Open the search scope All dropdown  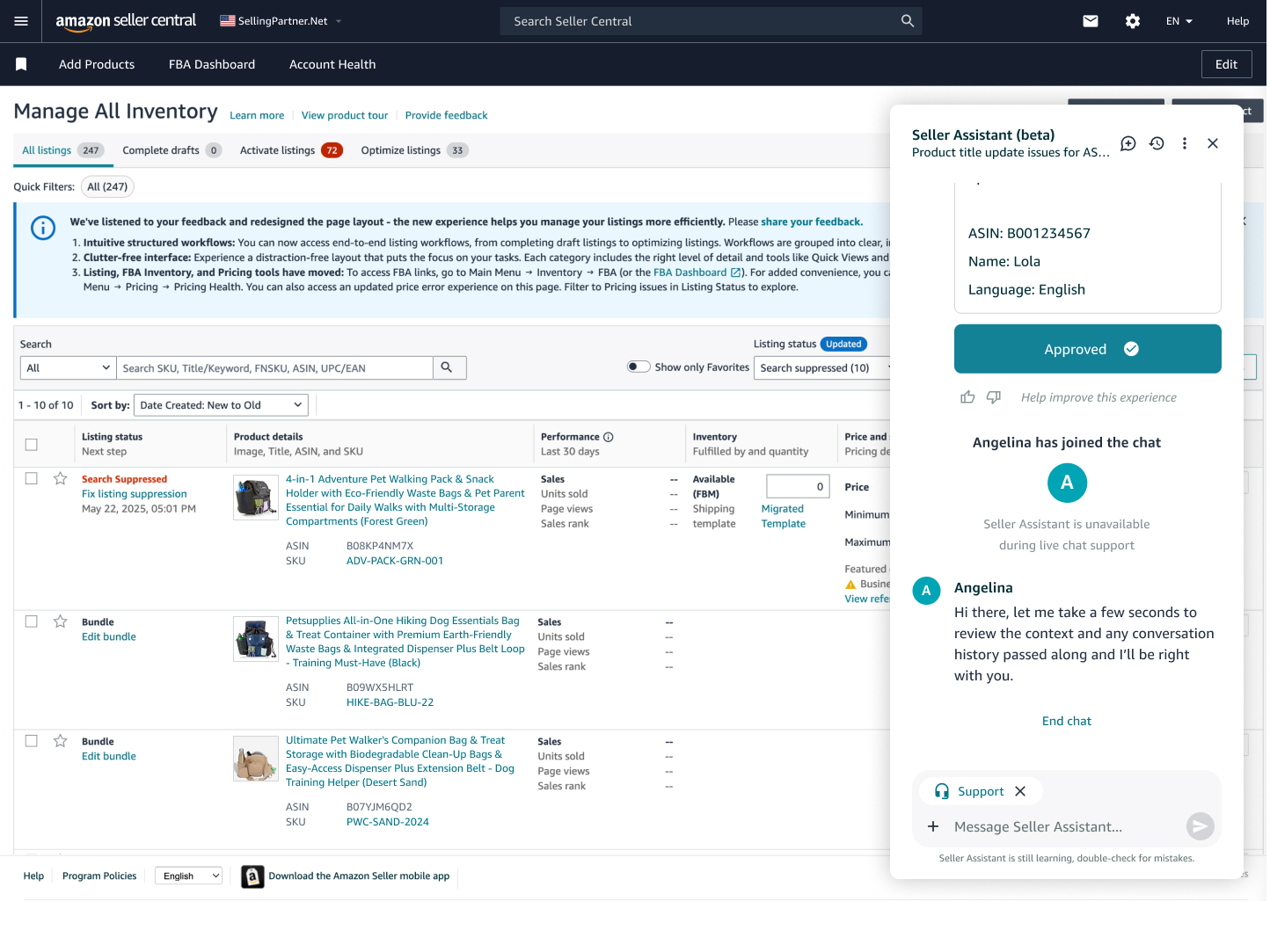point(69,368)
